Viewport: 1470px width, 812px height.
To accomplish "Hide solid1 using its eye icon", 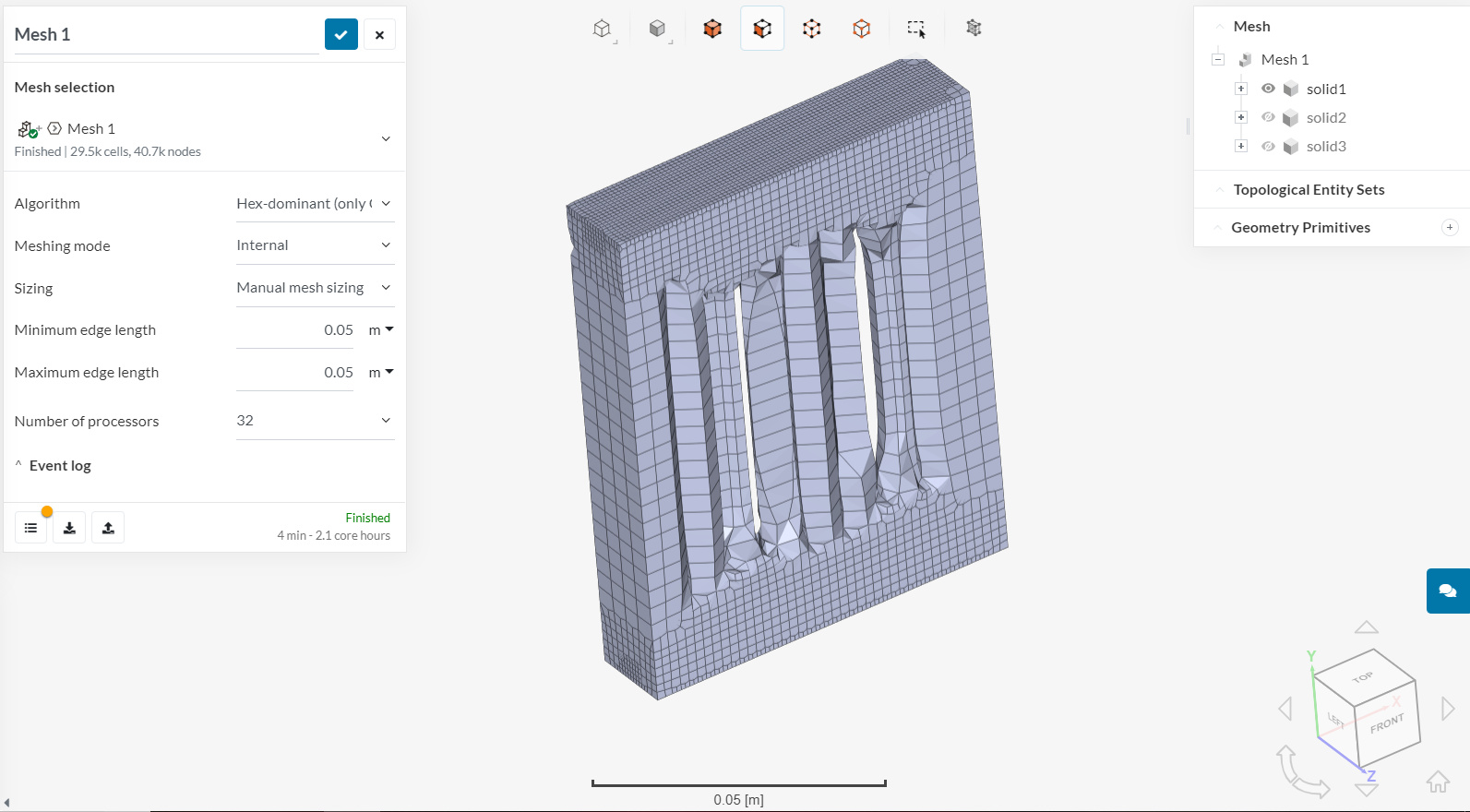I will (x=1268, y=89).
